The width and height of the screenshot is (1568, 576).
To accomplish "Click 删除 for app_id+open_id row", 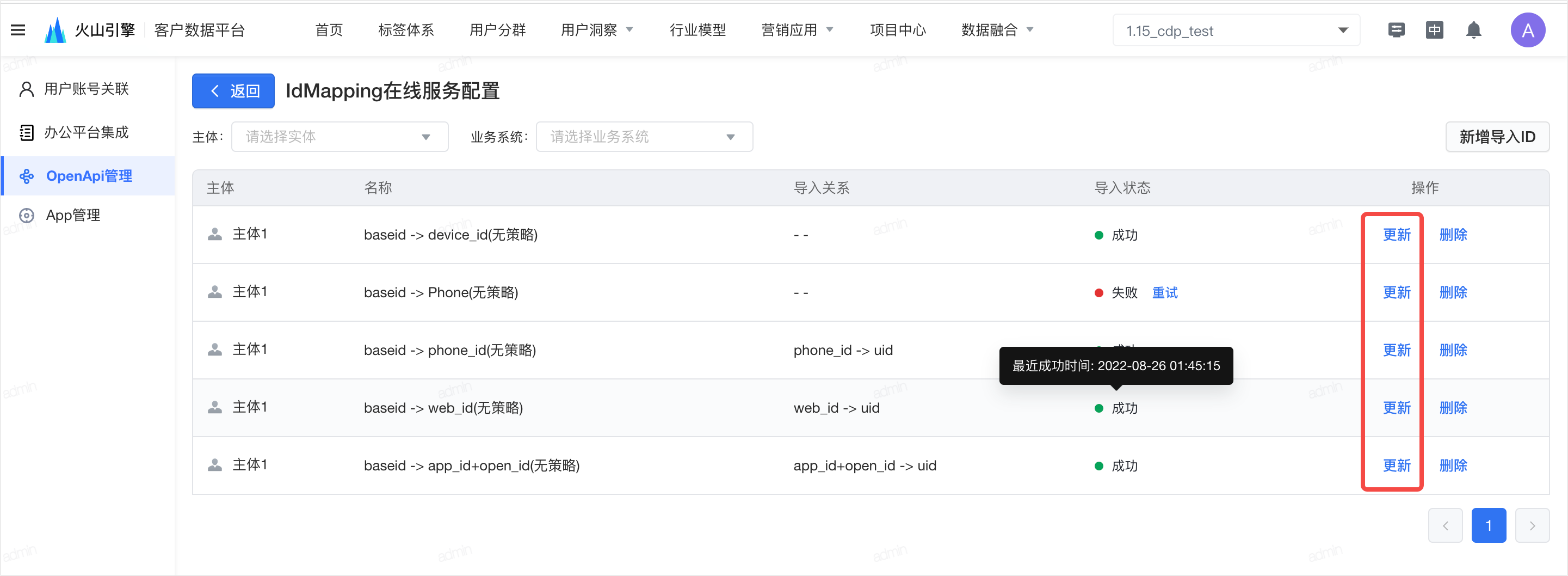I will coord(1453,465).
